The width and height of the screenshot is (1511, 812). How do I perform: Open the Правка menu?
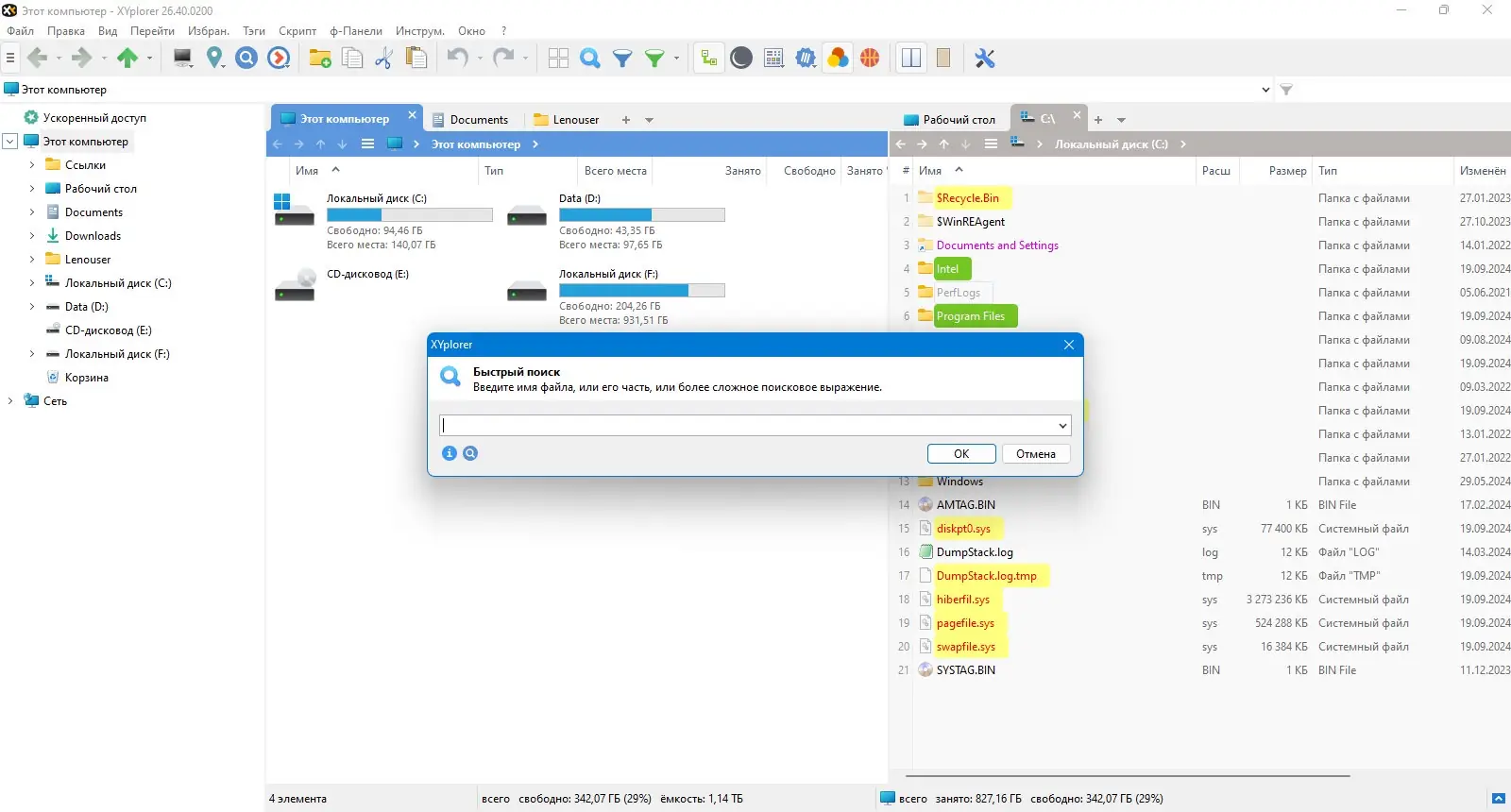point(66,31)
